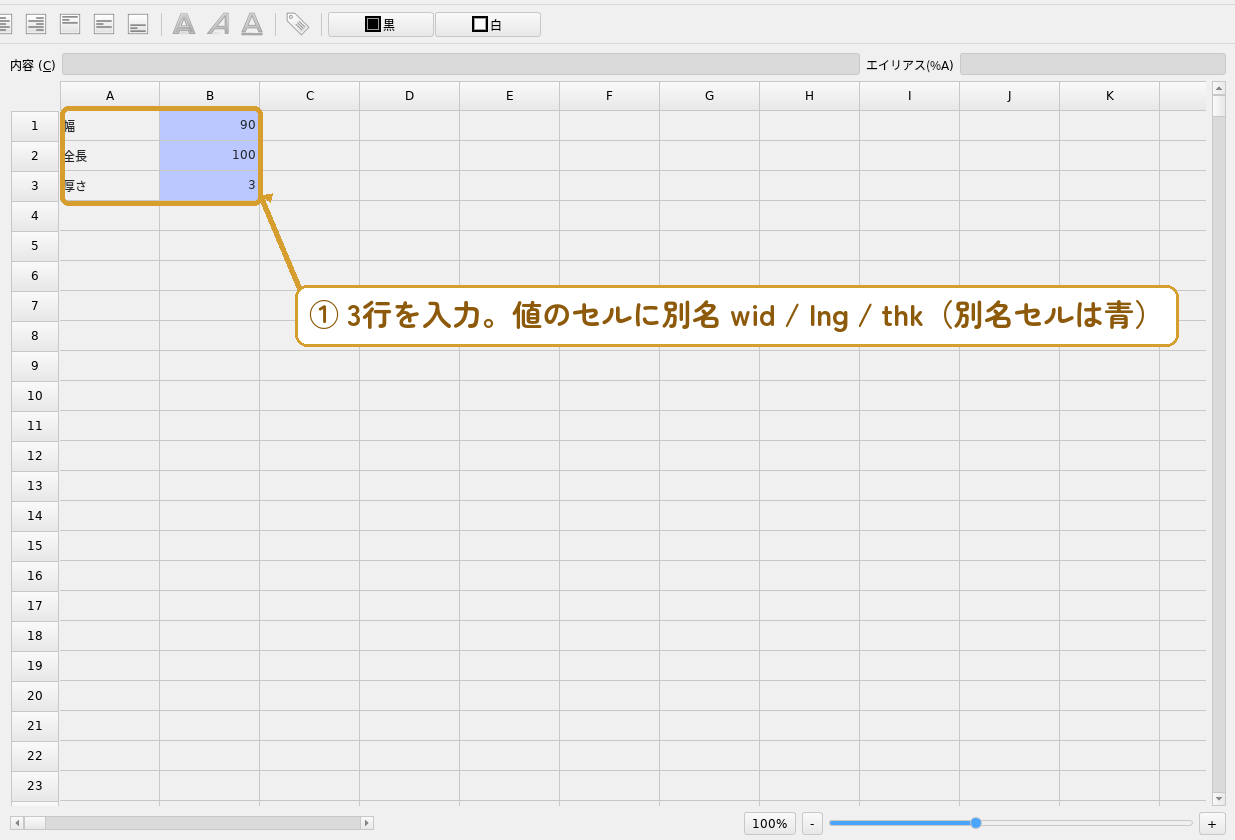Image resolution: width=1235 pixels, height=840 pixels.
Task: Select column D header
Action: click(x=410, y=96)
